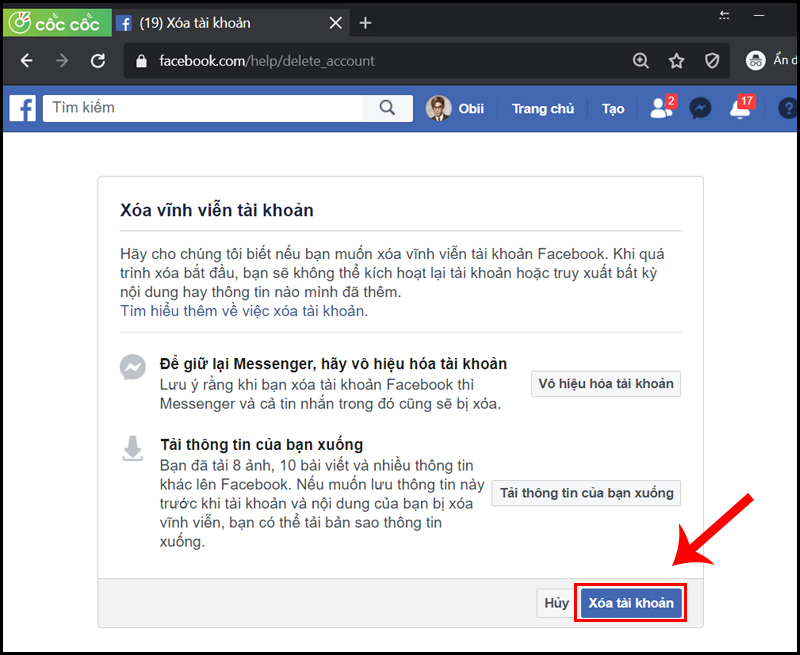
Task: Switch to the Cốc Cốc start tab
Action: coord(57,22)
